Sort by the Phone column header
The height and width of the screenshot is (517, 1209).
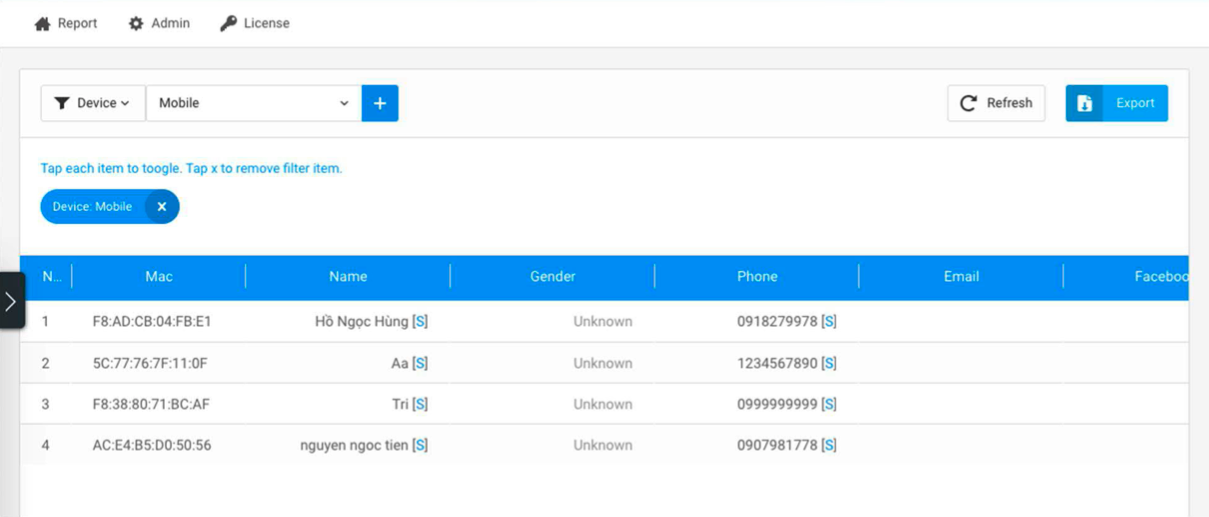pyautogui.click(x=757, y=276)
